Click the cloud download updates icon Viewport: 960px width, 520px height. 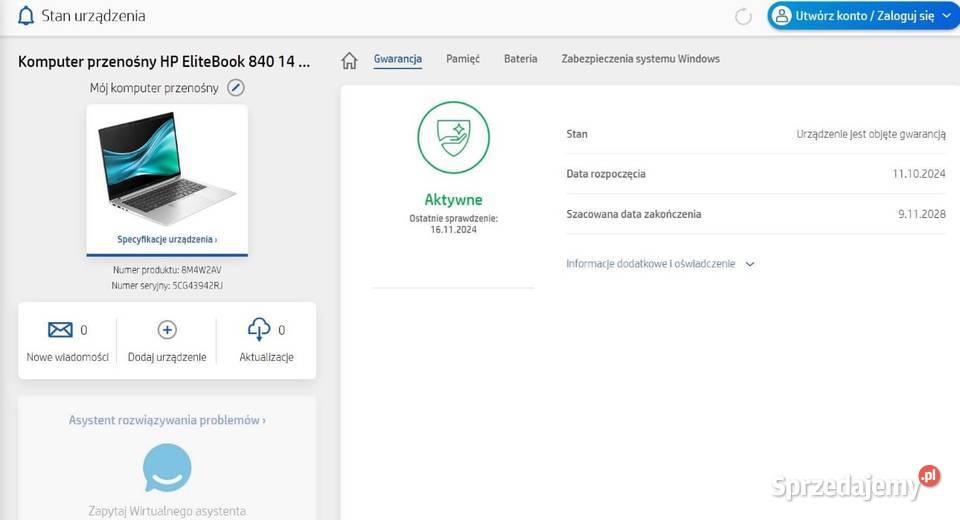click(x=259, y=330)
